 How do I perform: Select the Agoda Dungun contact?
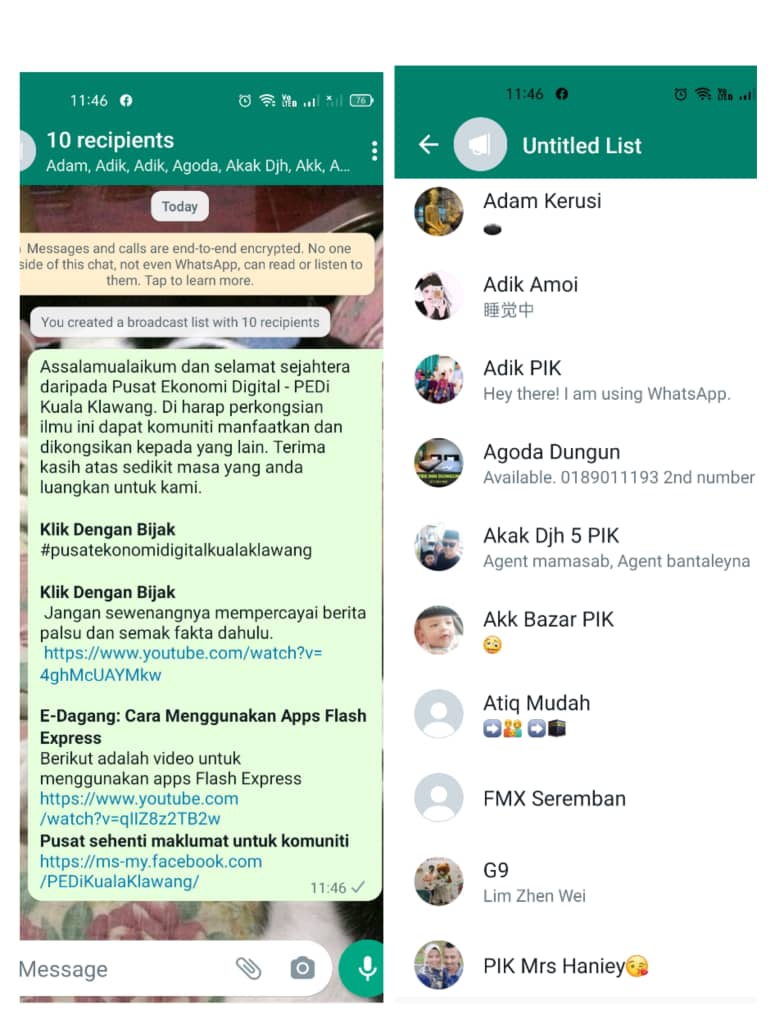[x=575, y=463]
